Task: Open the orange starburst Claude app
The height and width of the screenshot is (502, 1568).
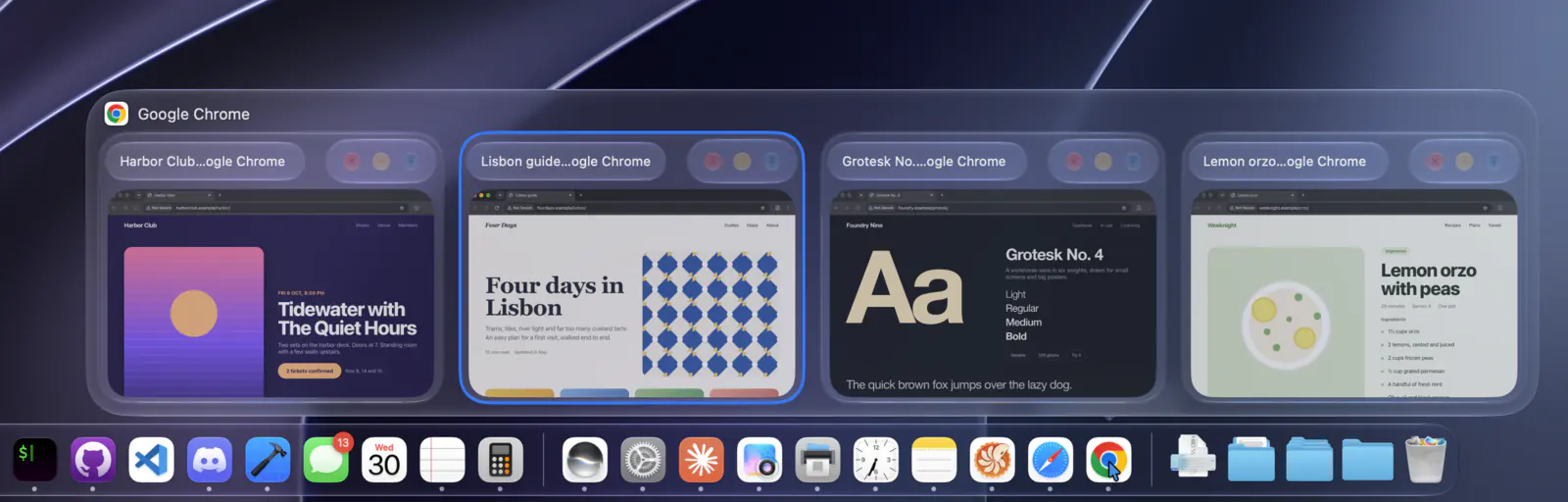Action: click(701, 460)
